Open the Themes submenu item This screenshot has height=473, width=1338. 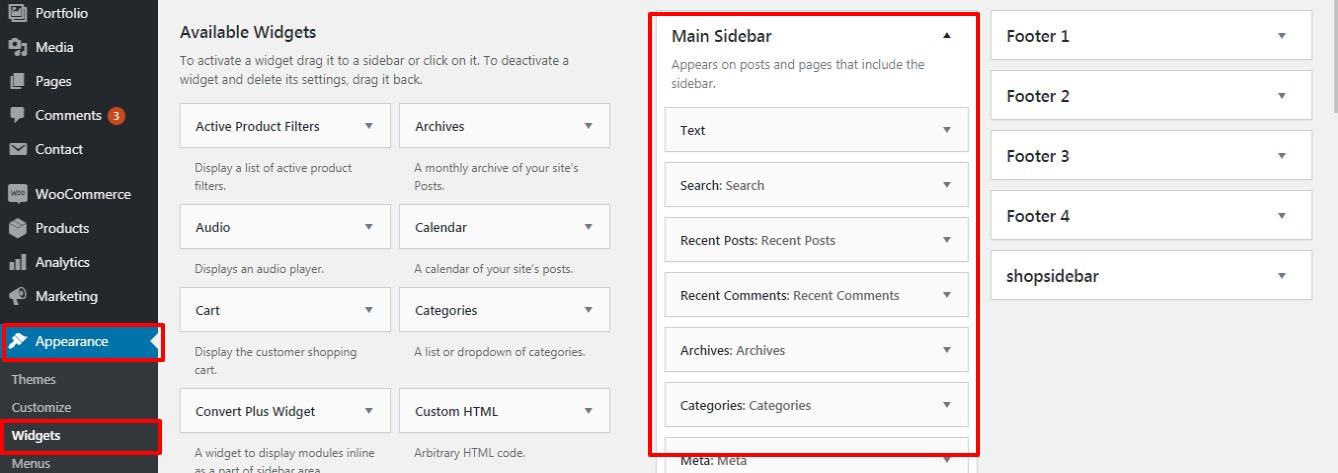[34, 380]
